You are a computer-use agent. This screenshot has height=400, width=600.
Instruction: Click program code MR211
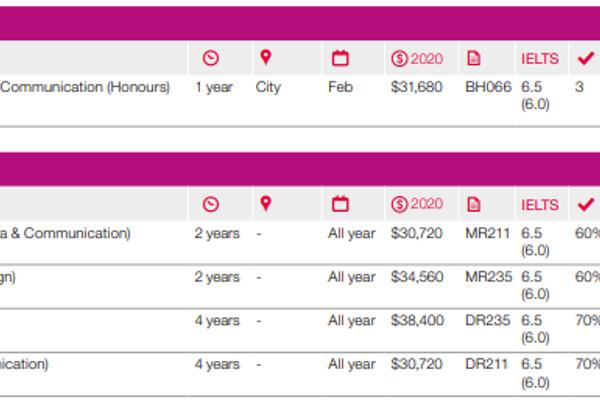[x=487, y=233]
